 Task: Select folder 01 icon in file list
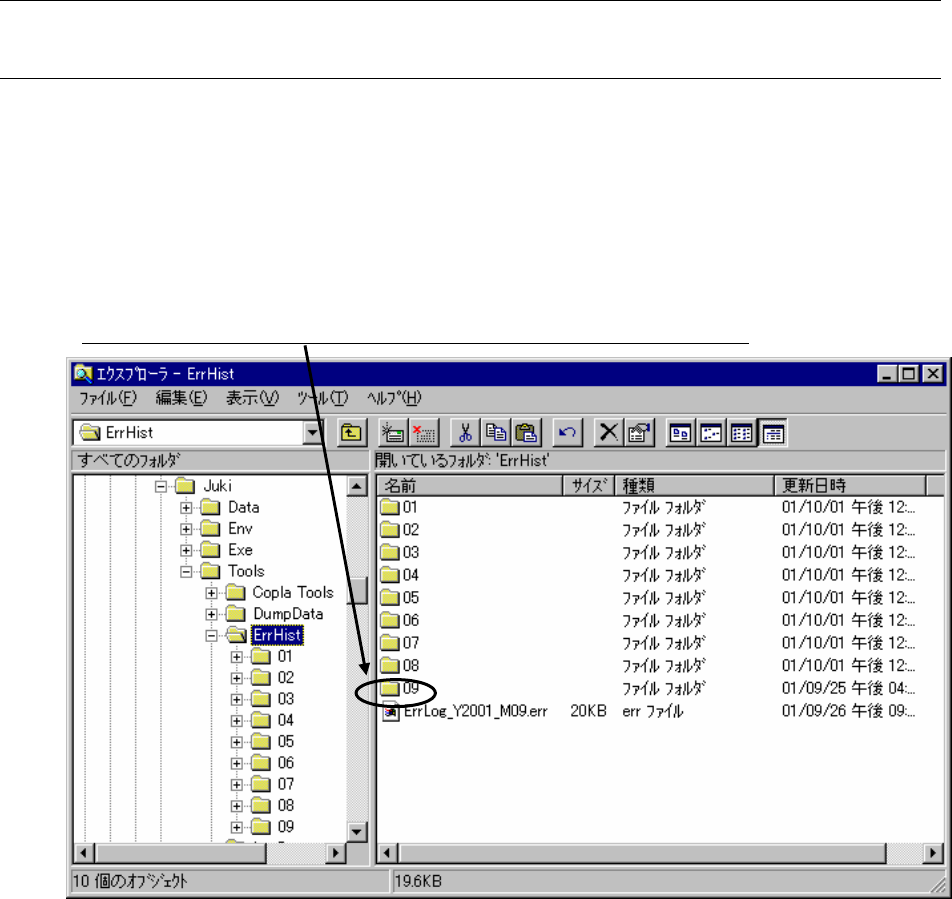[x=390, y=507]
